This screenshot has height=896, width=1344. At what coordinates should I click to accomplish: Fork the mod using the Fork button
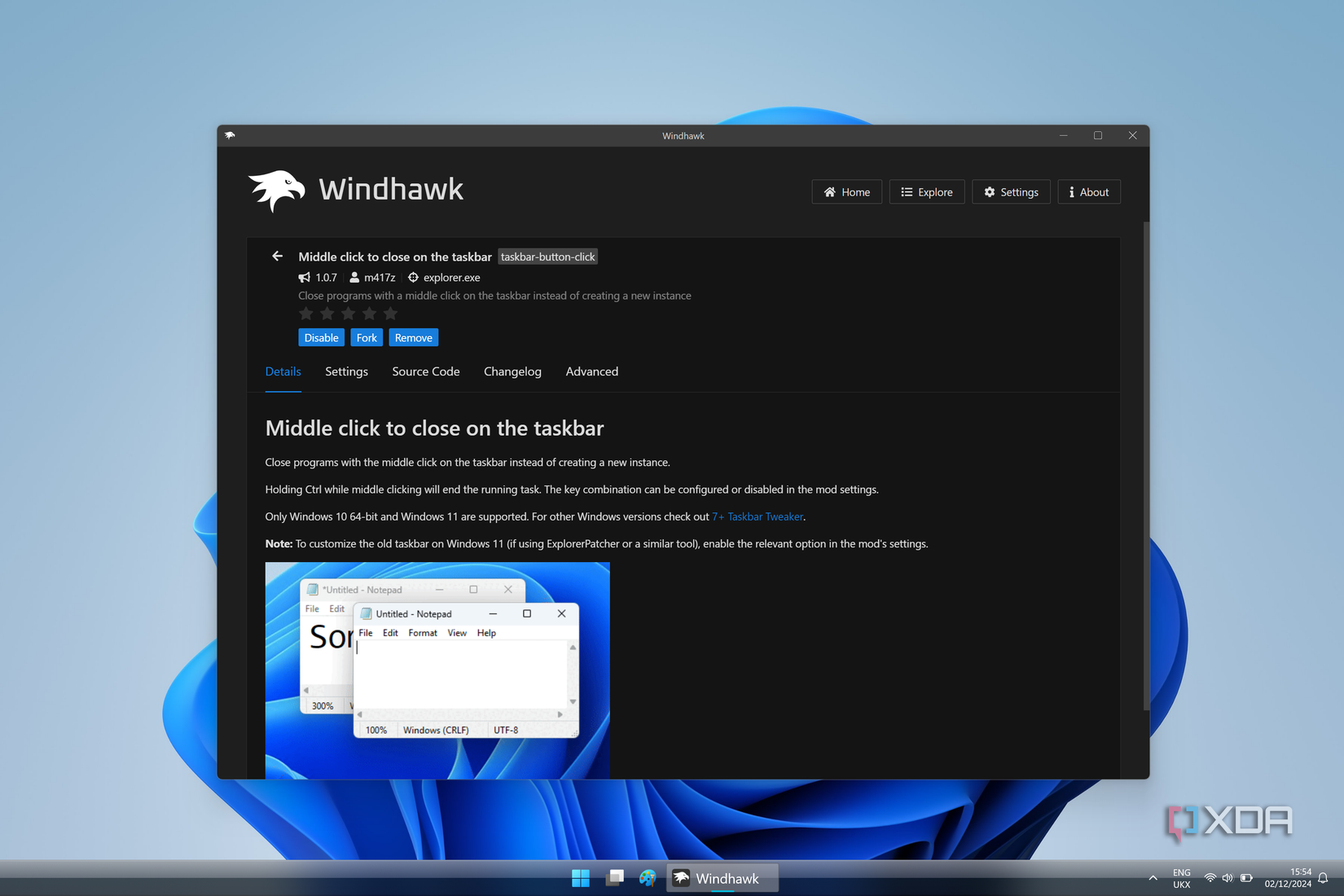pos(367,337)
